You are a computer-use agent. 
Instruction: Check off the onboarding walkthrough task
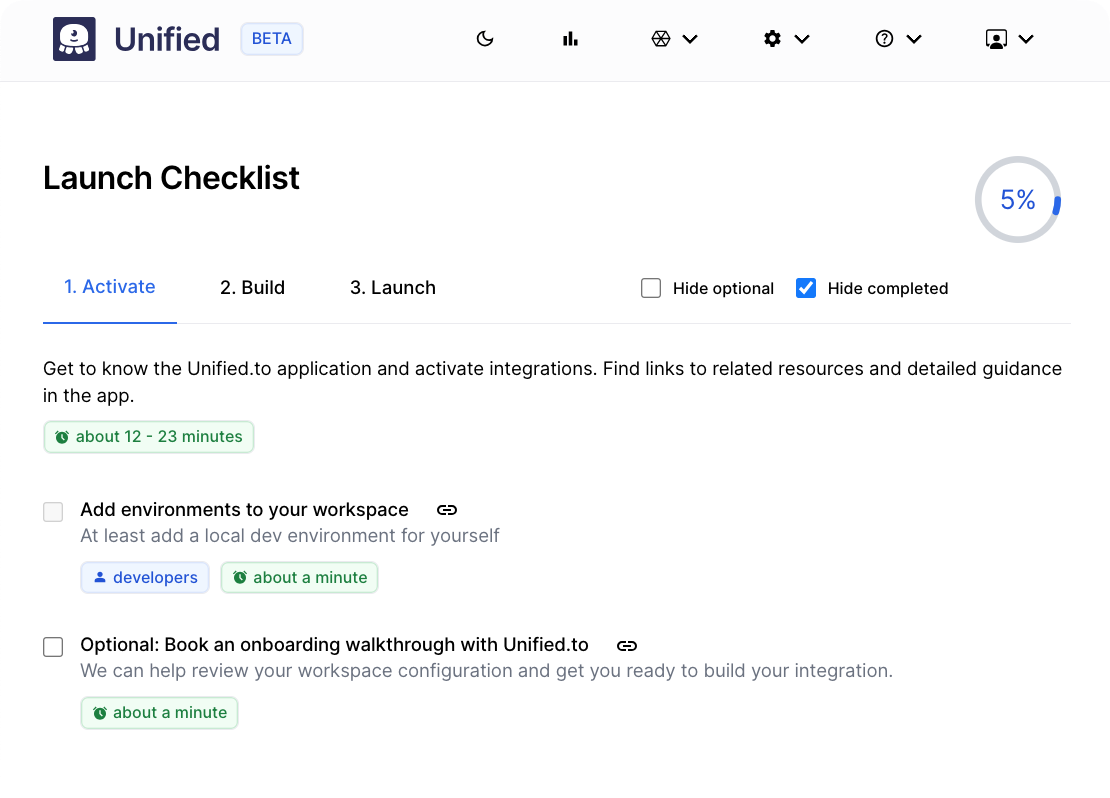click(x=53, y=646)
